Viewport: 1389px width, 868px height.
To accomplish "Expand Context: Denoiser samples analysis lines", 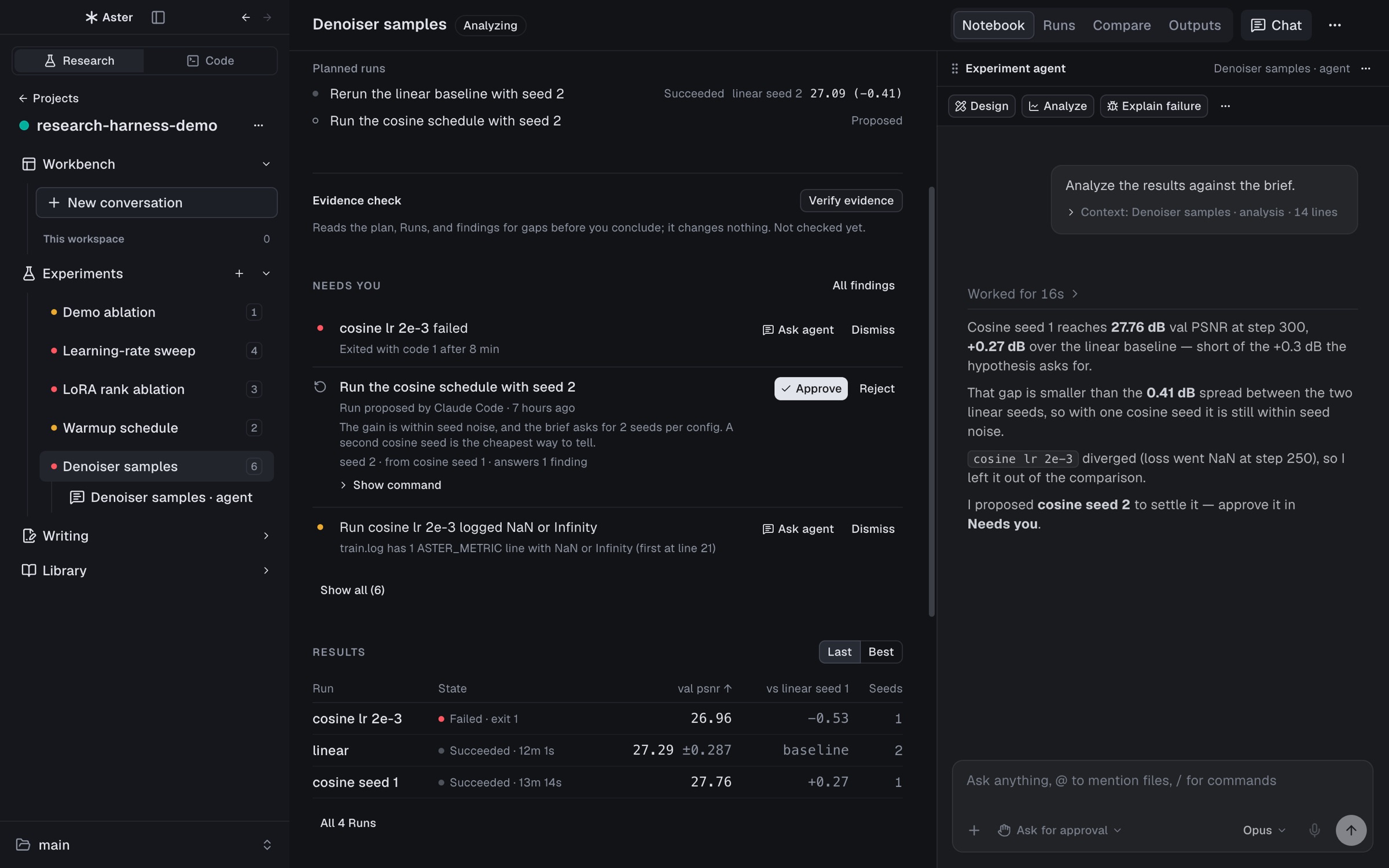I will coord(1203,212).
